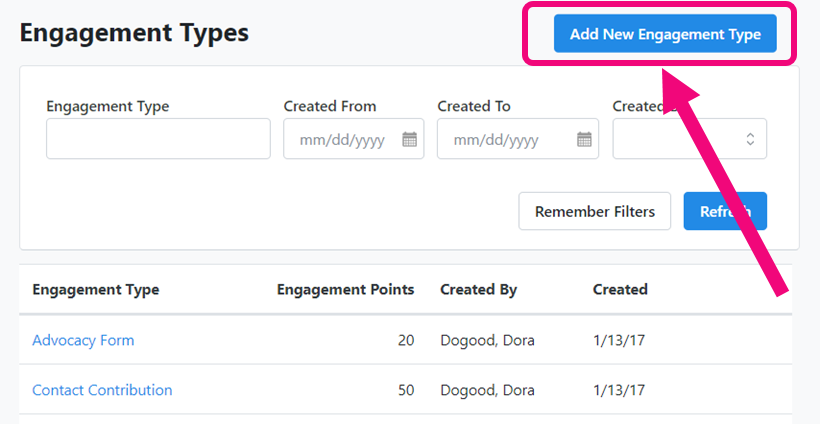Open the Contact Contribution link

pyautogui.click(x=102, y=390)
